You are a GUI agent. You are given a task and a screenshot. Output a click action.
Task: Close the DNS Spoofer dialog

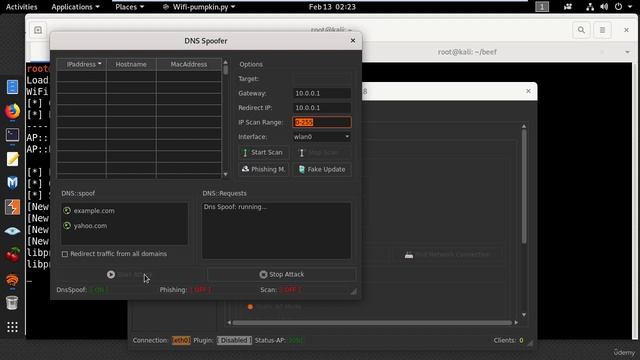click(x=353, y=40)
